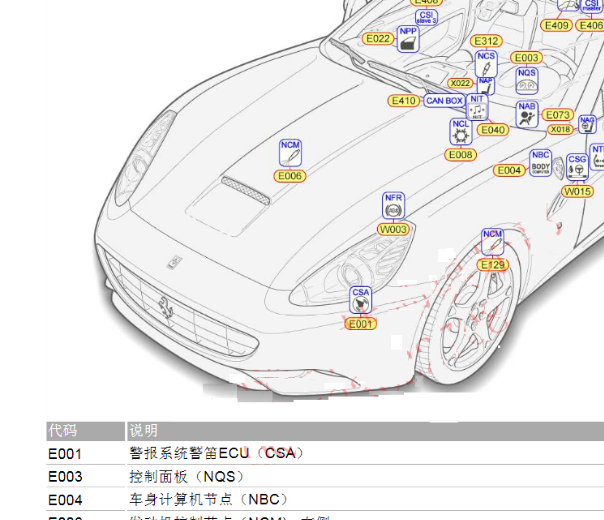
Task: Click the NAP seat icon near X022
Action: pyautogui.click(x=485, y=86)
